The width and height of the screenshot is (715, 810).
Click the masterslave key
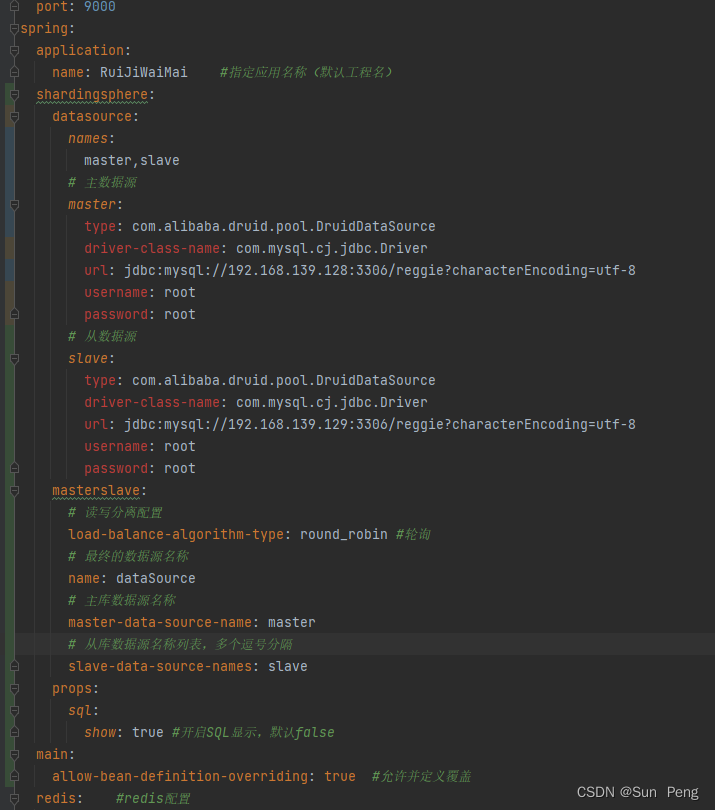click(x=96, y=491)
